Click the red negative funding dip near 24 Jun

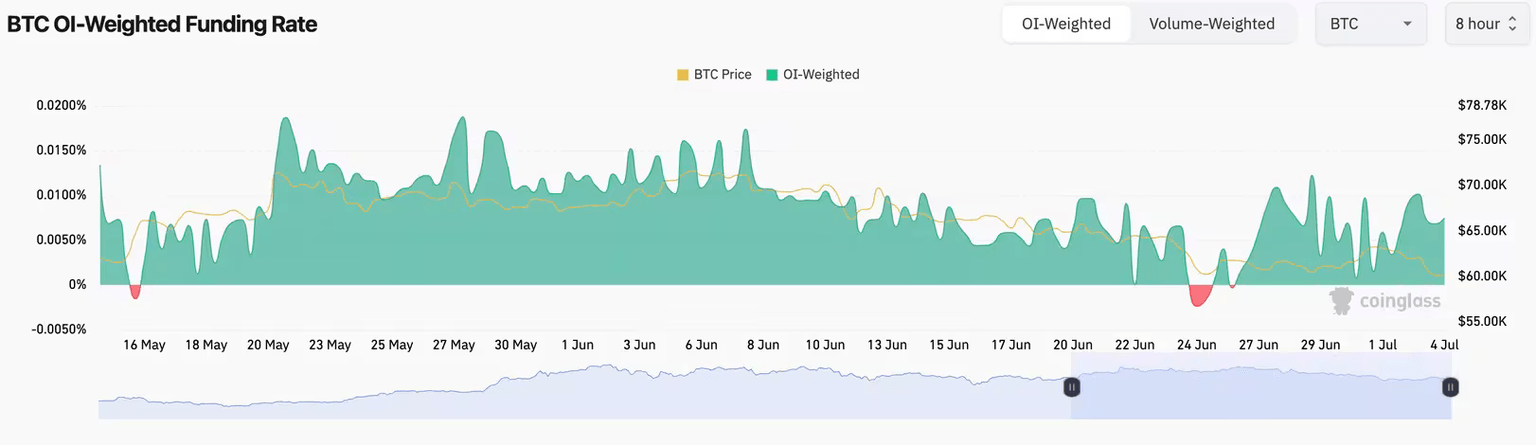[1200, 294]
